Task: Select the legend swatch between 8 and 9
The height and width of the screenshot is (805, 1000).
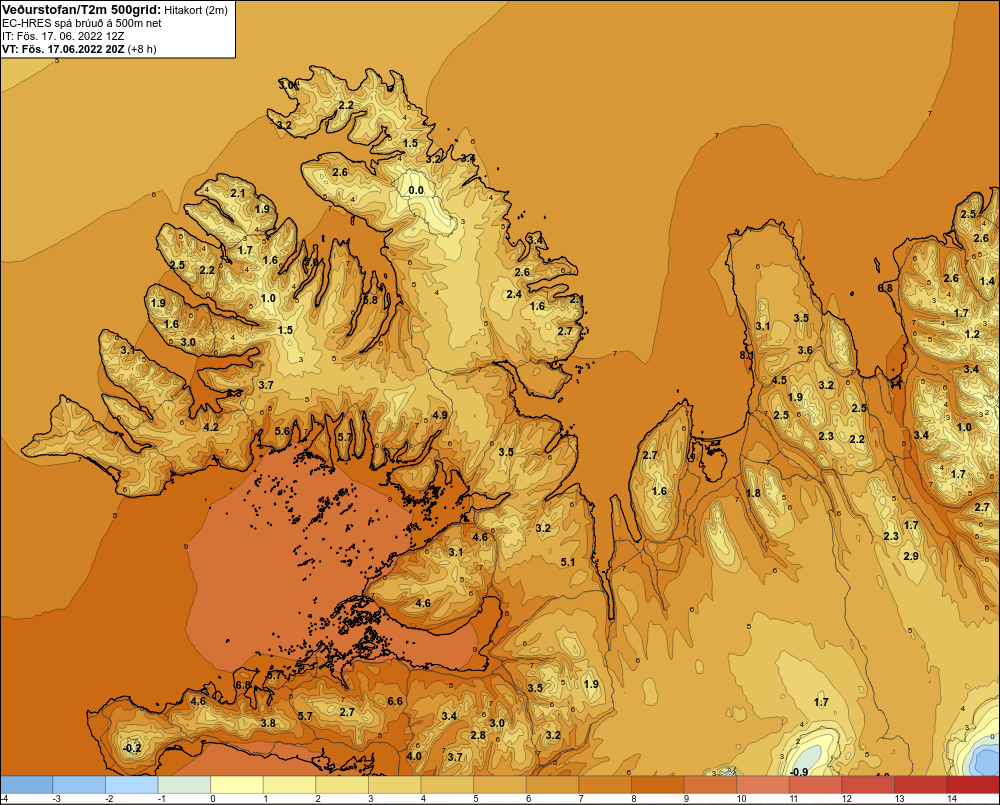Action: pos(658,785)
